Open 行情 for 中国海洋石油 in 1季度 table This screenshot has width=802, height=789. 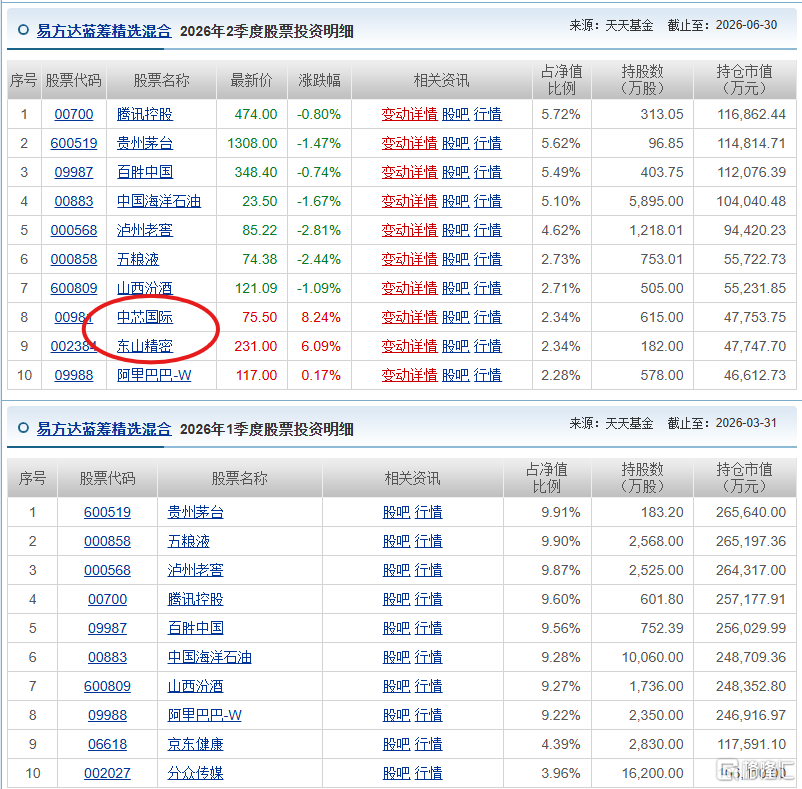point(429,658)
